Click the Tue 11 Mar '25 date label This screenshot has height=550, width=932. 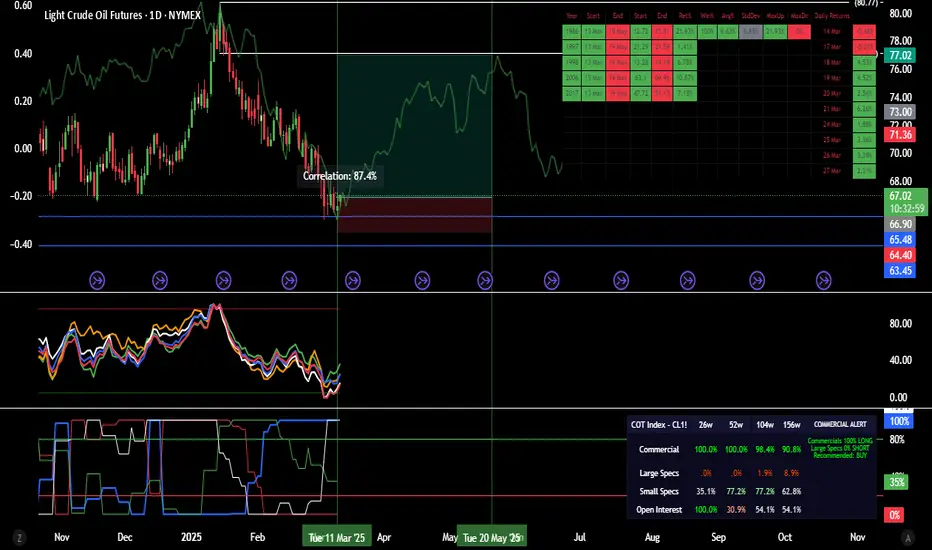pos(336,538)
